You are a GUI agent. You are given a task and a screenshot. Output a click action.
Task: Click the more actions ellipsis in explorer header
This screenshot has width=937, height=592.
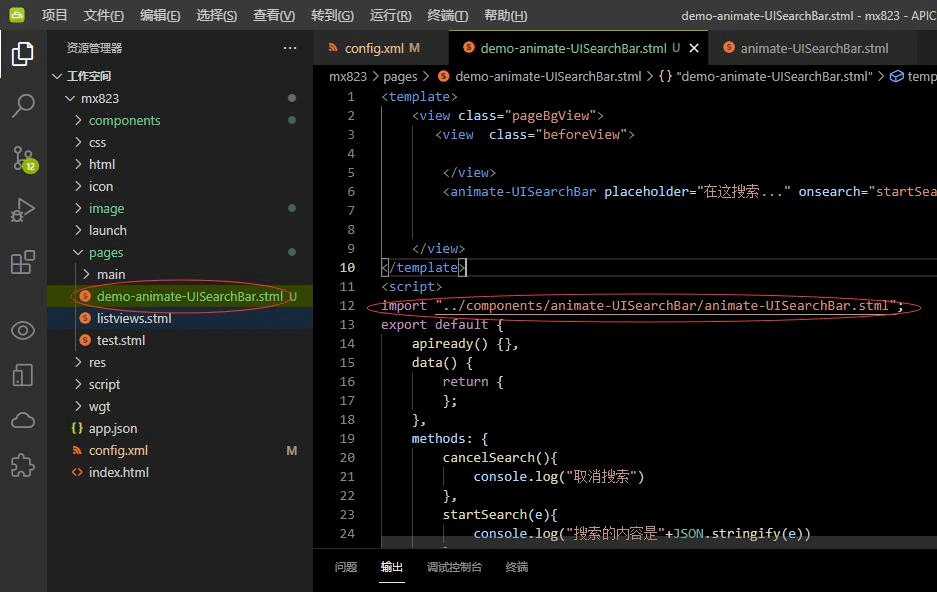(290, 48)
